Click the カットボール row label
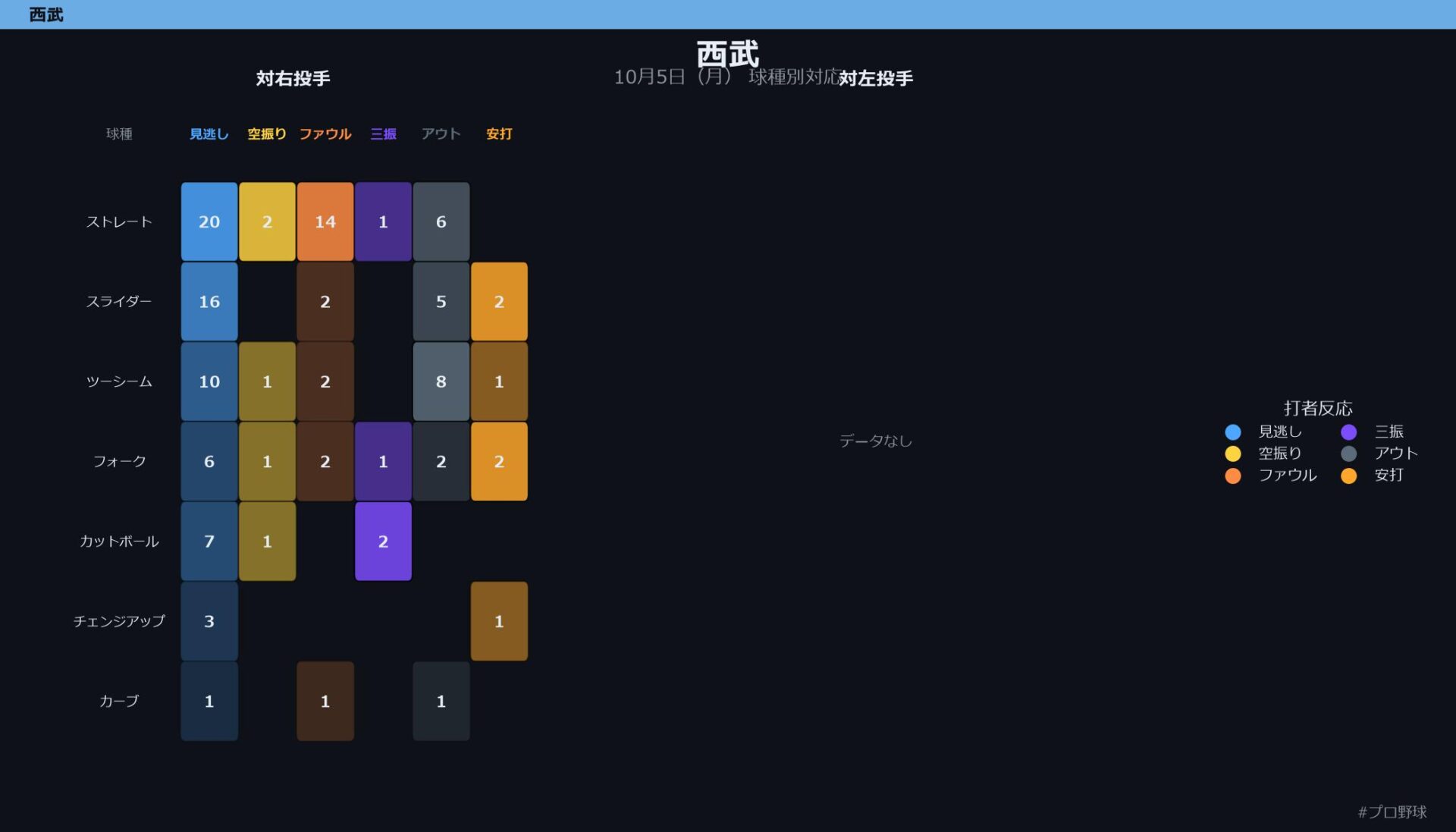 click(119, 541)
